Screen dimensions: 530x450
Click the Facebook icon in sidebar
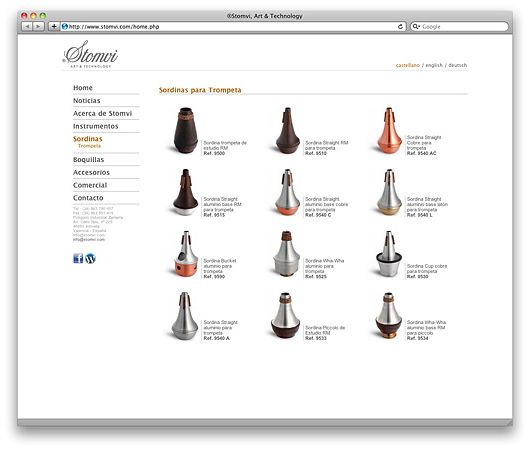(x=78, y=258)
